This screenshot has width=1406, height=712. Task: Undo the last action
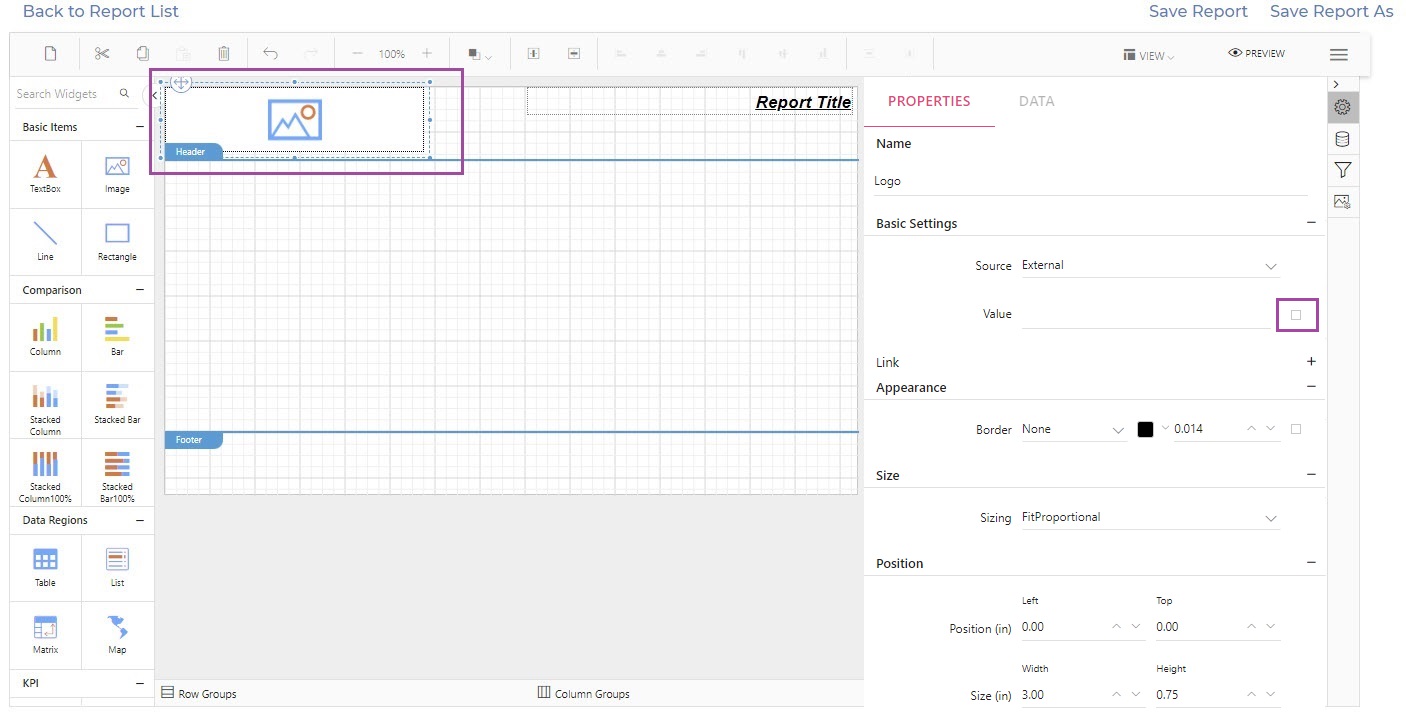[270, 53]
